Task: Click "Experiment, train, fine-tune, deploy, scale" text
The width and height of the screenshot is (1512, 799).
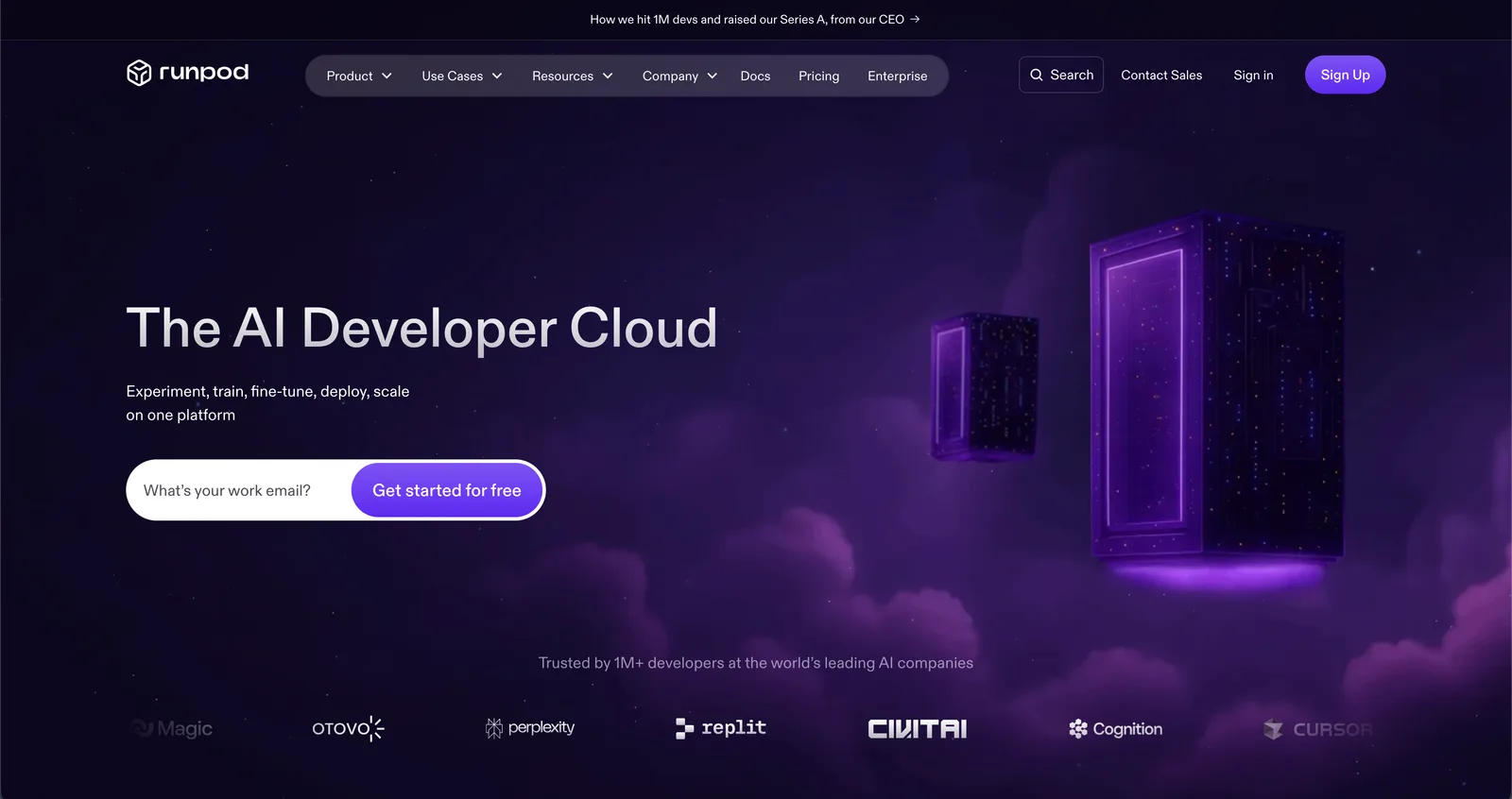Action: (267, 391)
